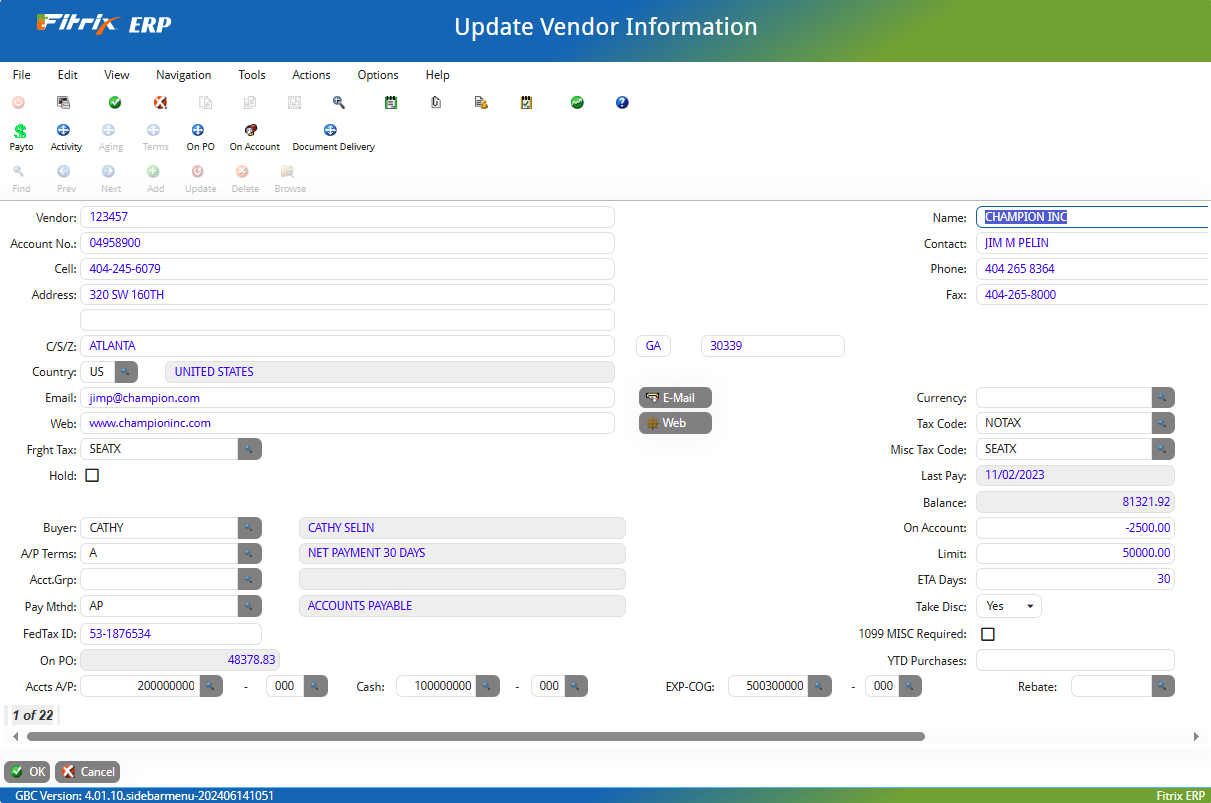Click the Cancel button at the bottom
The image size is (1211, 803).
click(x=88, y=772)
